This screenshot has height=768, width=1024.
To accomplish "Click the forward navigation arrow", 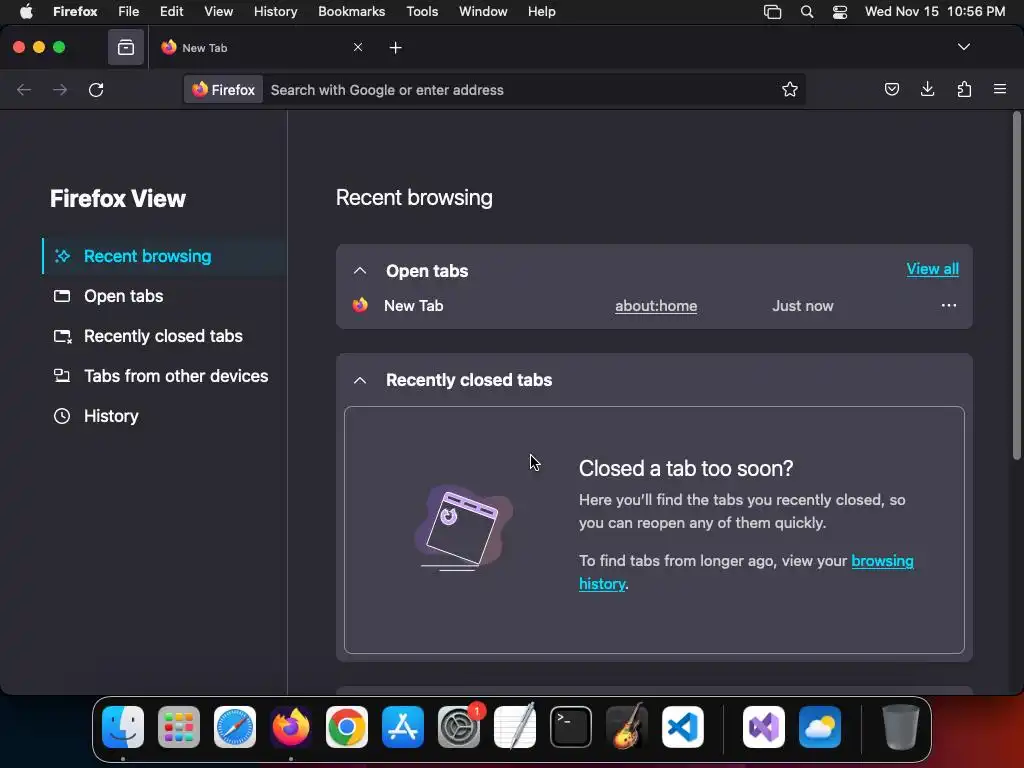I will pos(60,89).
